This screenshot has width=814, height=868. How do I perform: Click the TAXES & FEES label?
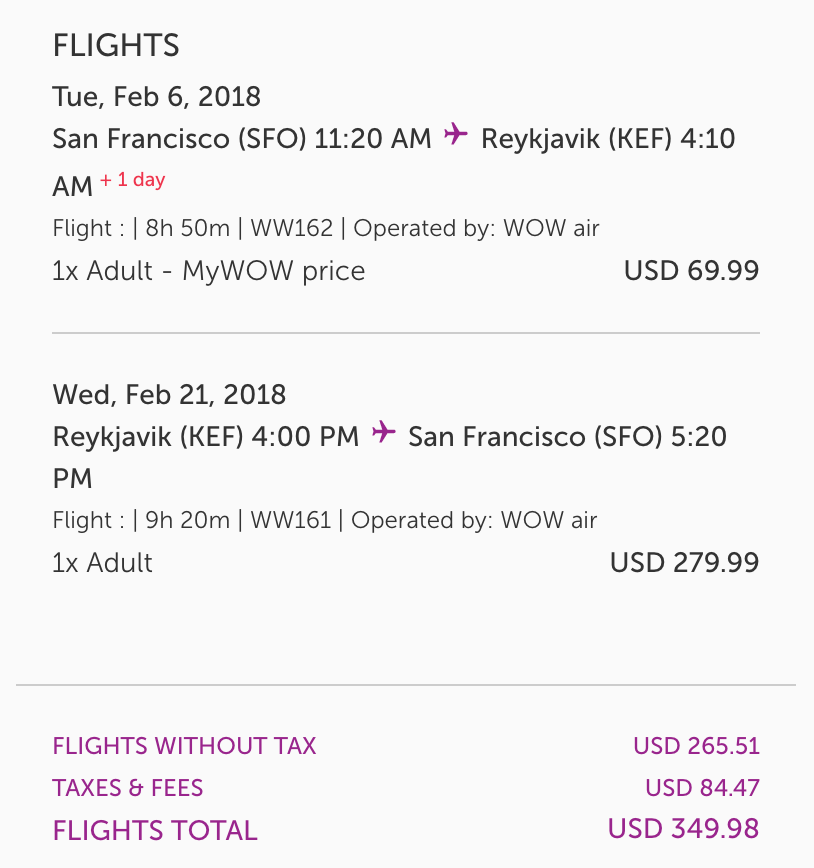(127, 787)
